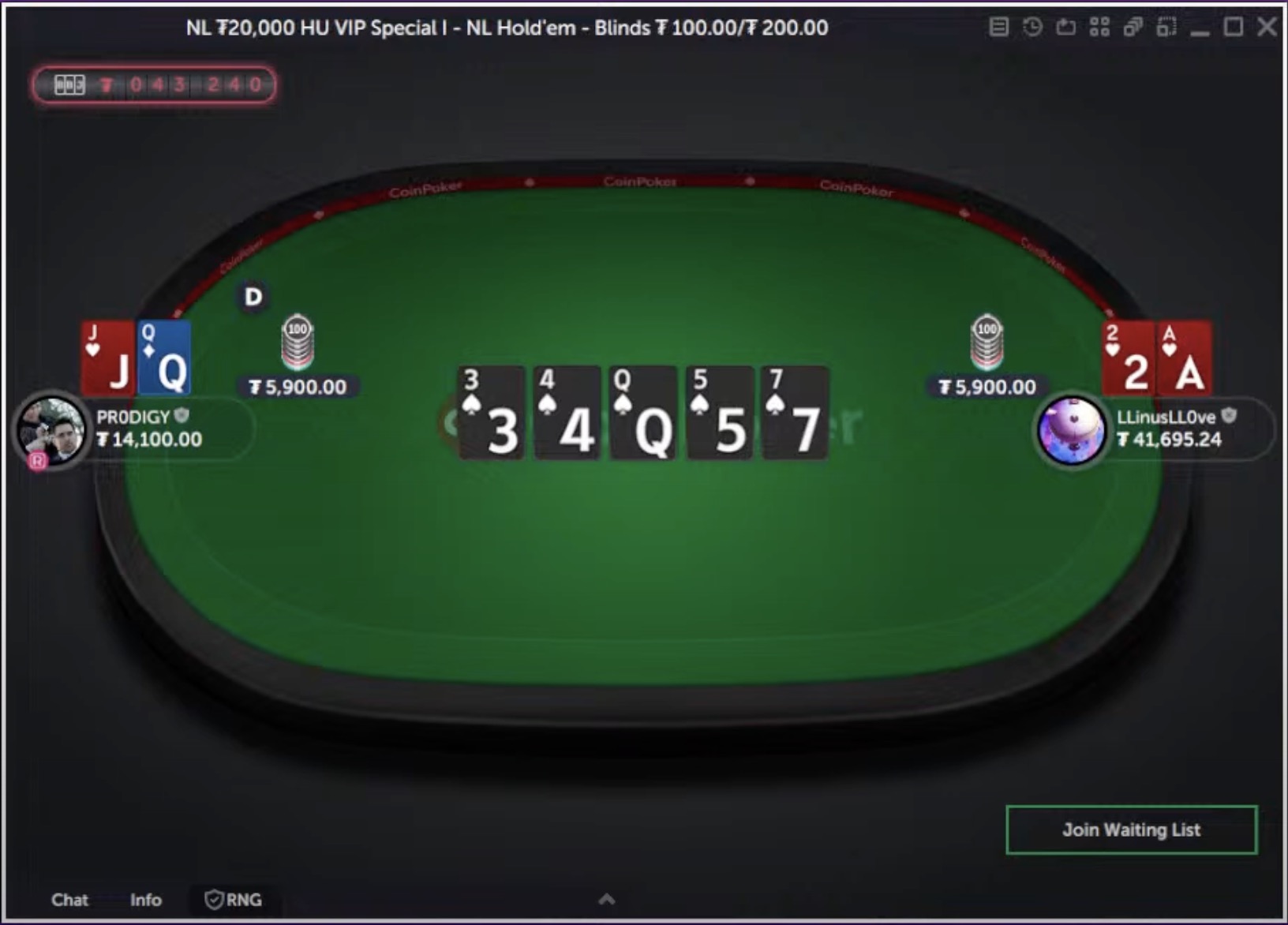Open the notes list icon in title bar
Image resolution: width=1288 pixels, height=925 pixels.
click(x=998, y=28)
